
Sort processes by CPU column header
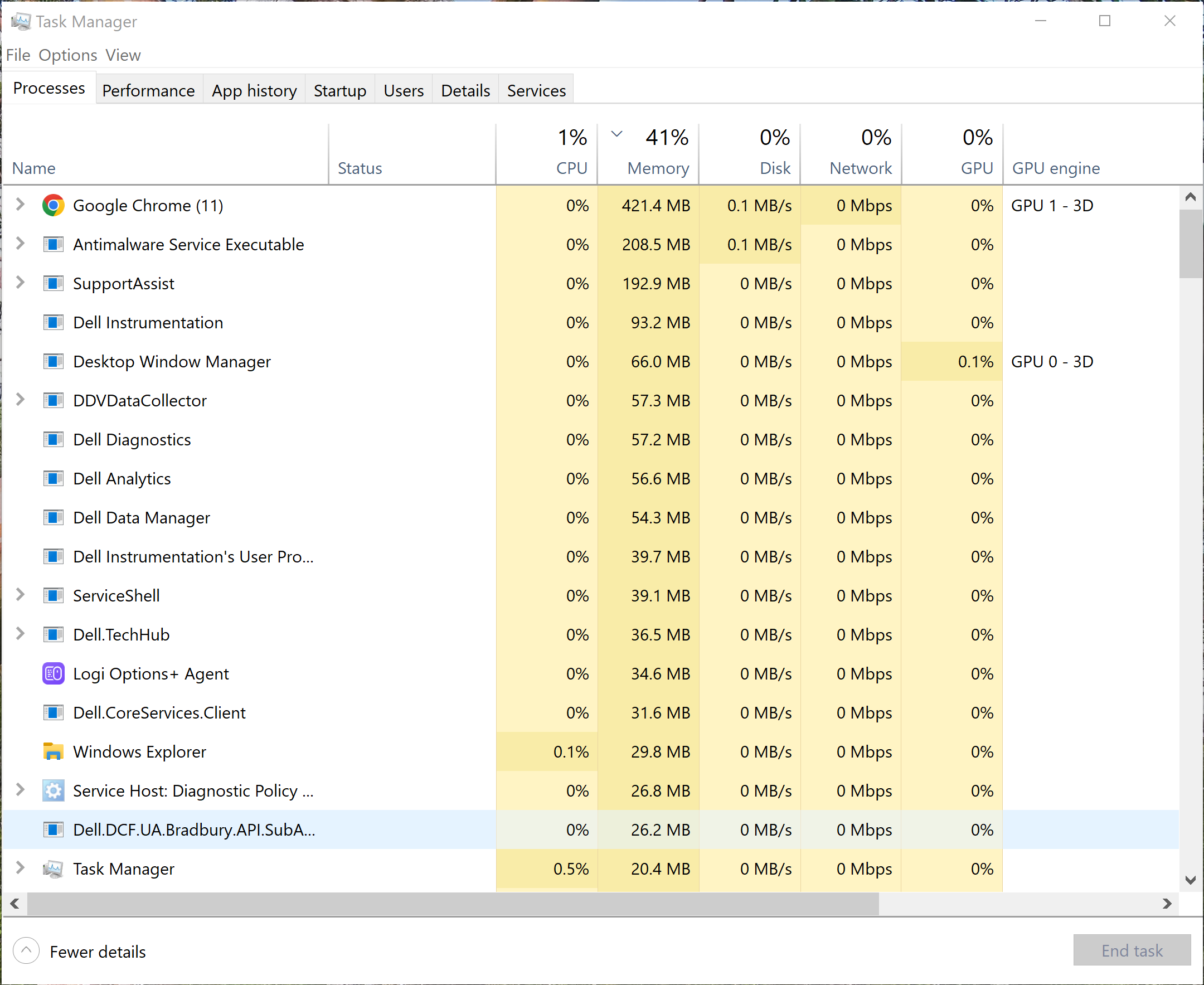(571, 168)
